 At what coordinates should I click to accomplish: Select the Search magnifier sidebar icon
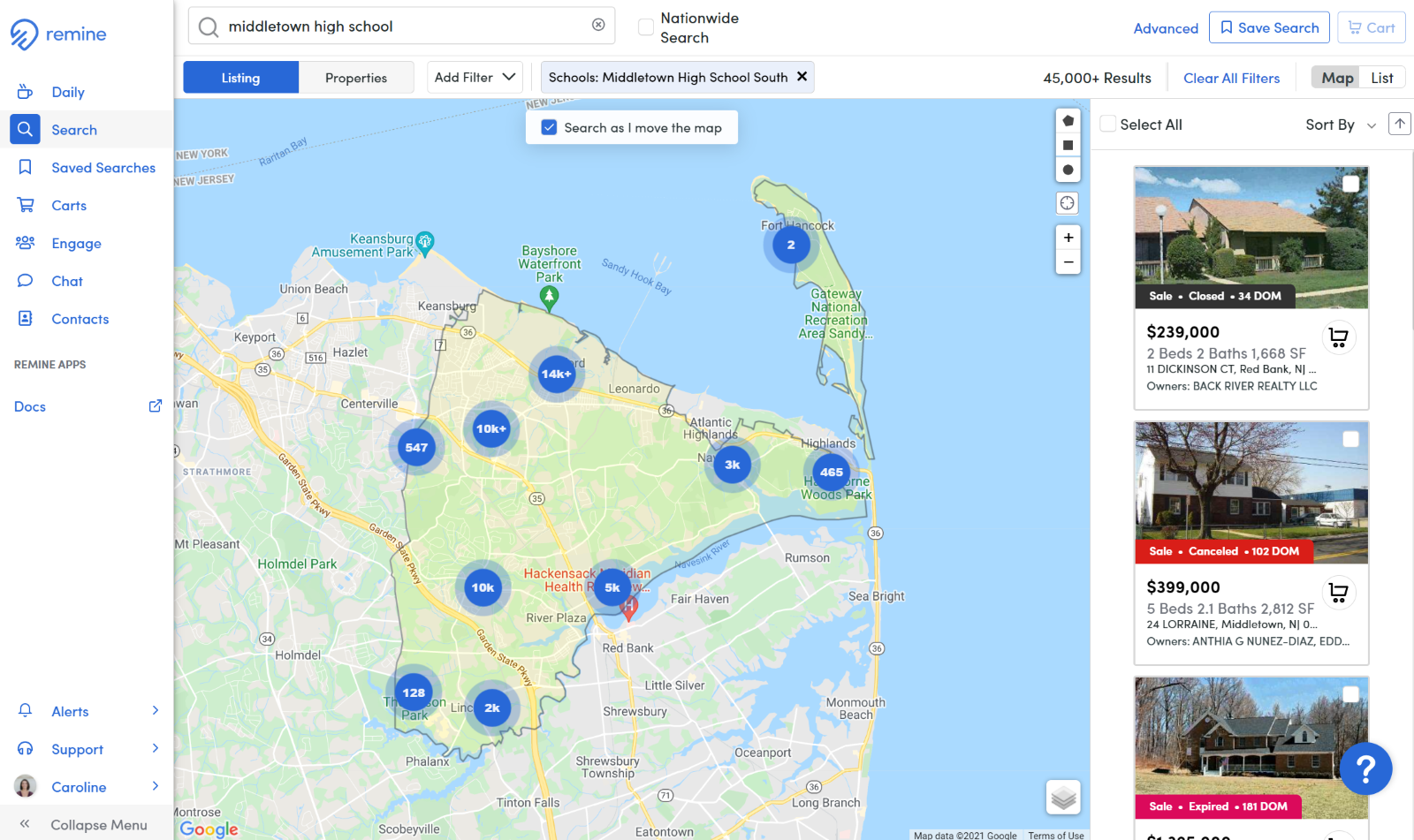25,129
